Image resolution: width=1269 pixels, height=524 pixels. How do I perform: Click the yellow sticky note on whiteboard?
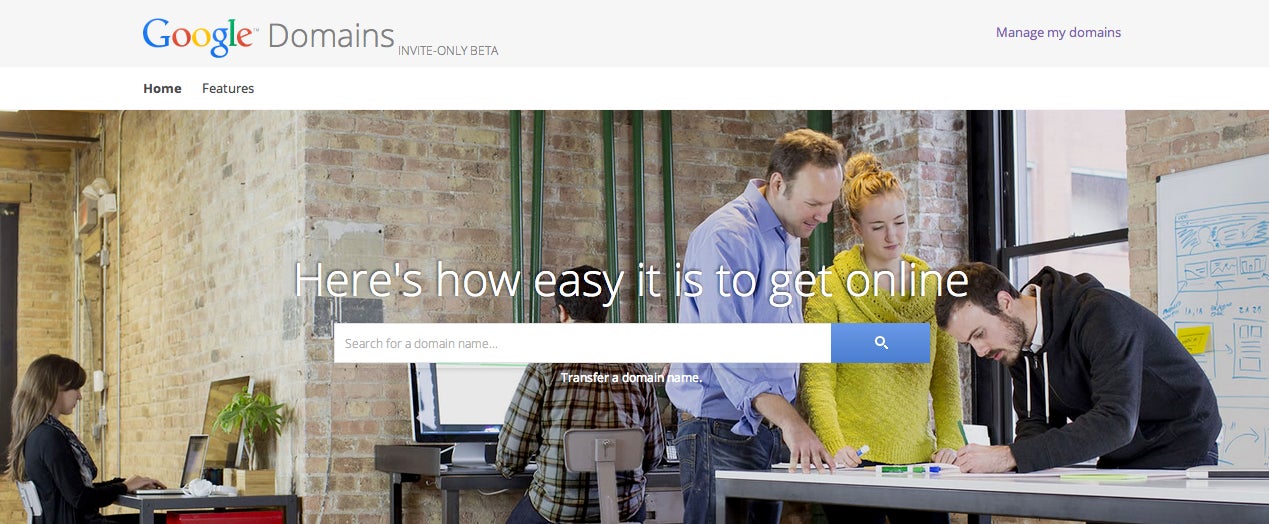click(x=1193, y=338)
